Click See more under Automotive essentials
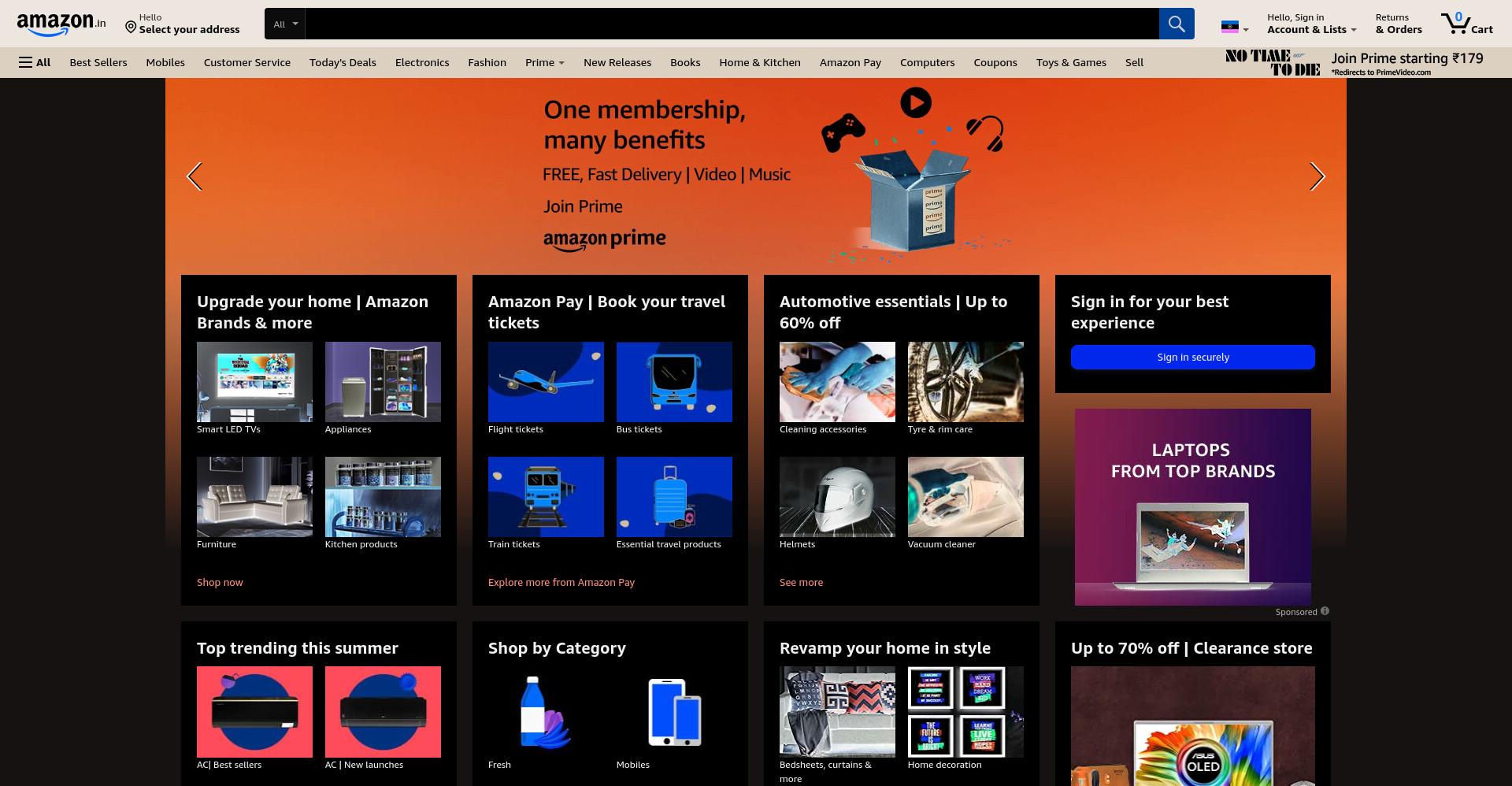Screen dimensions: 1512x786 (801, 582)
